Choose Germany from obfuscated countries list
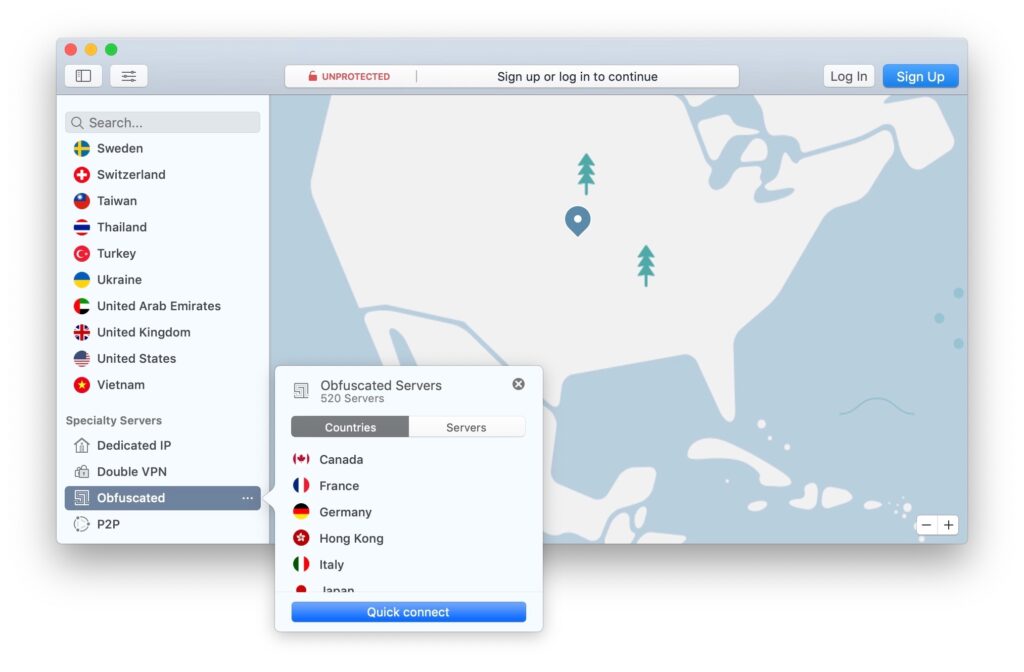The height and width of the screenshot is (672, 1024). click(345, 512)
